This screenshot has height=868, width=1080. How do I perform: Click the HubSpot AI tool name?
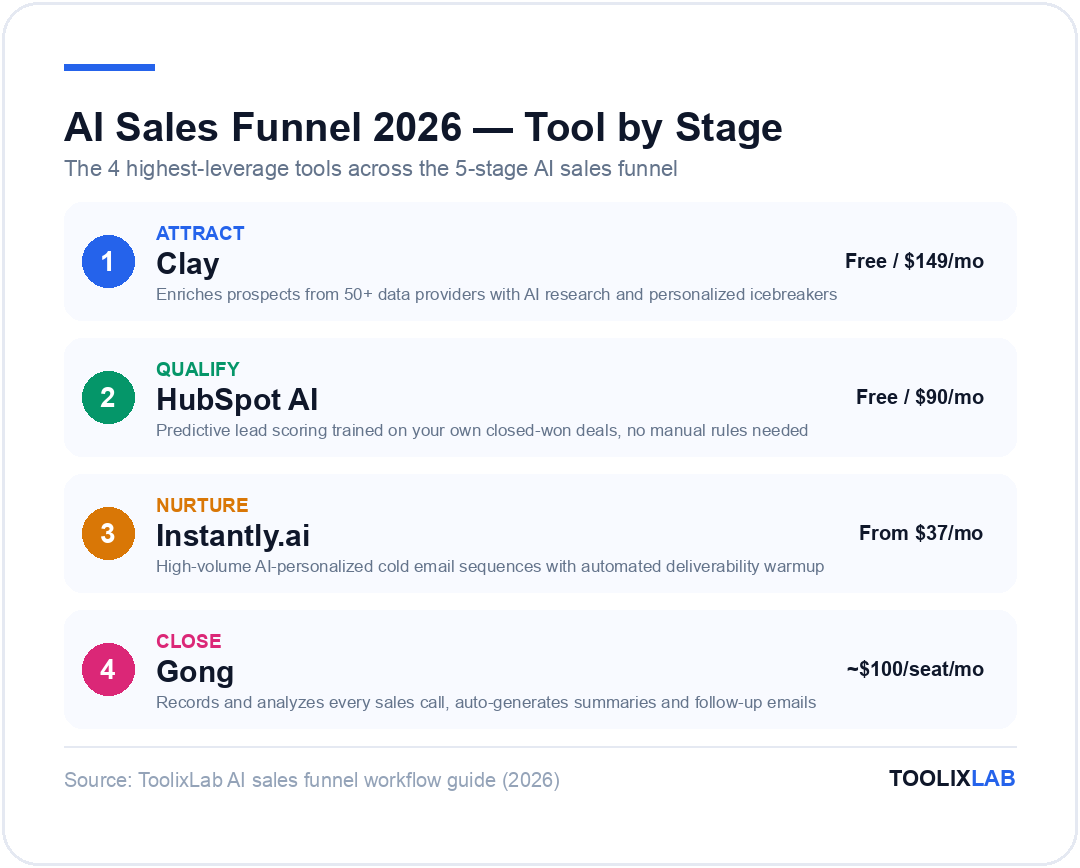point(237,400)
